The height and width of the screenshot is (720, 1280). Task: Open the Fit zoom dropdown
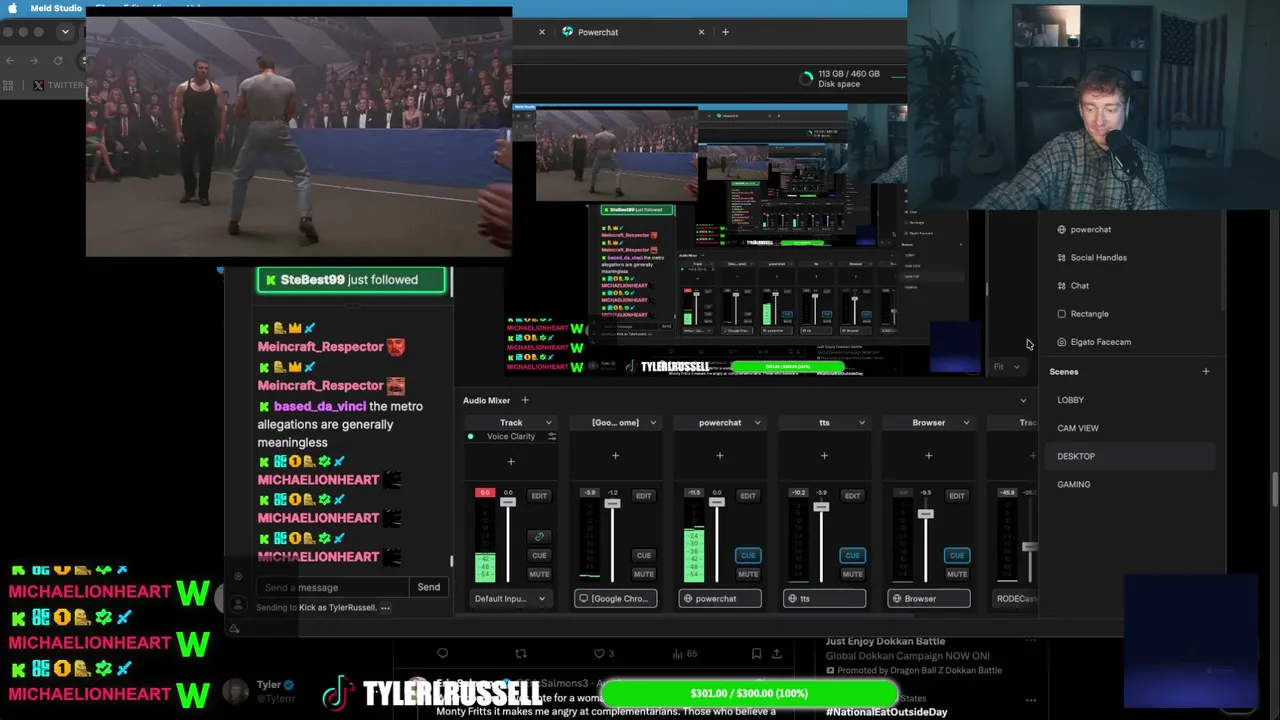pos(1006,367)
